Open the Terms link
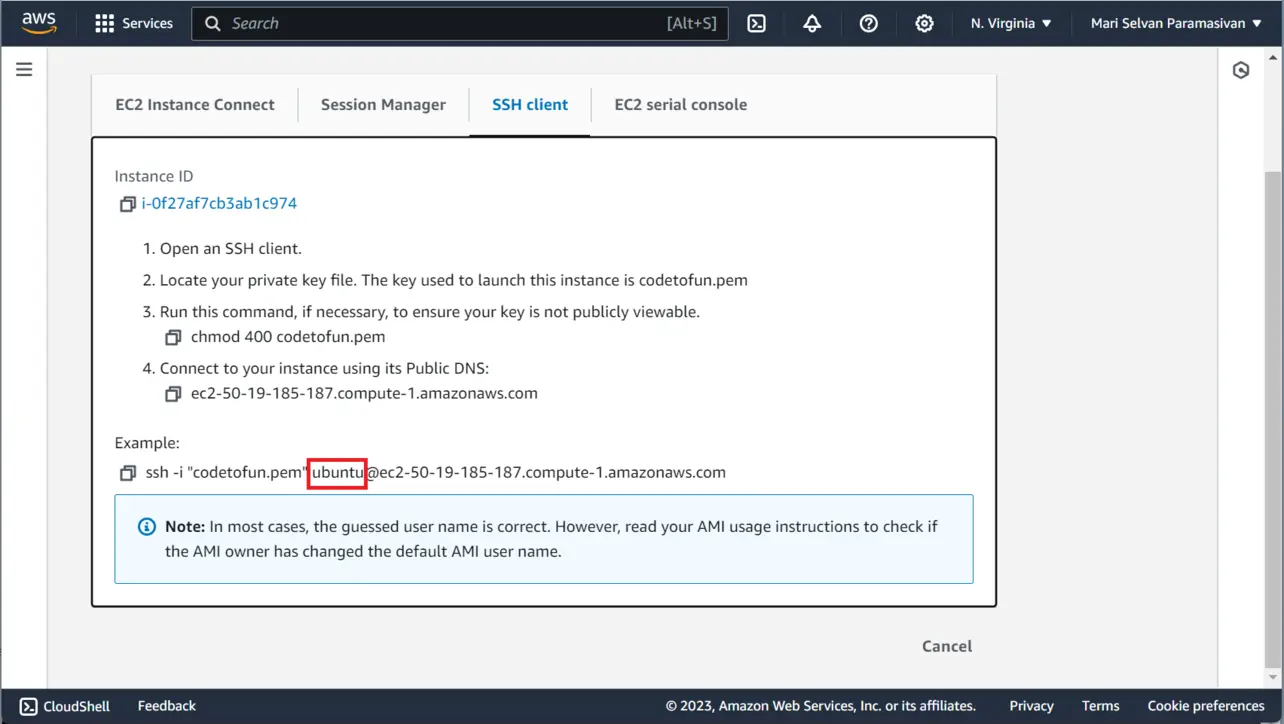 point(1100,706)
